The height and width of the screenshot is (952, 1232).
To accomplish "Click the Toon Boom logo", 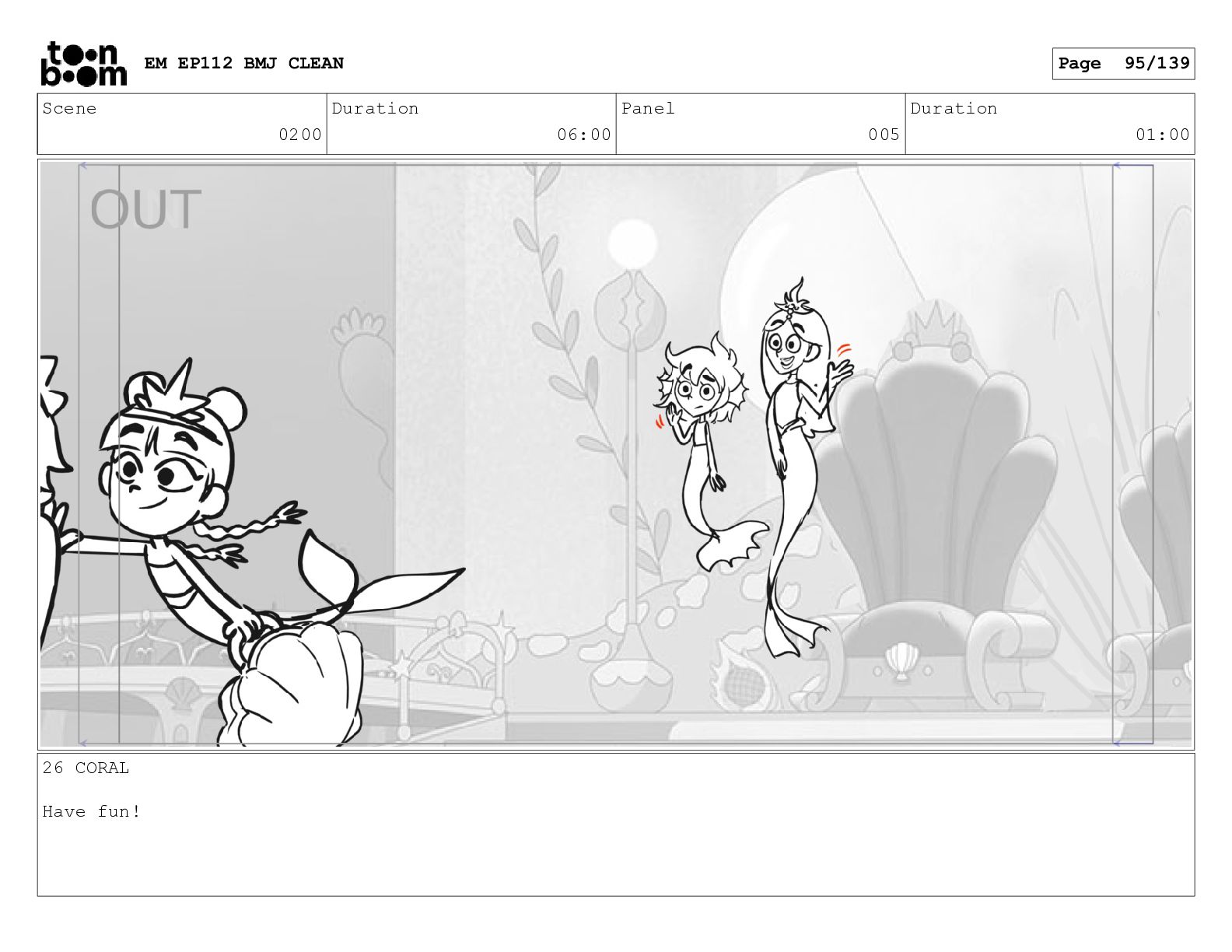I will click(83, 64).
